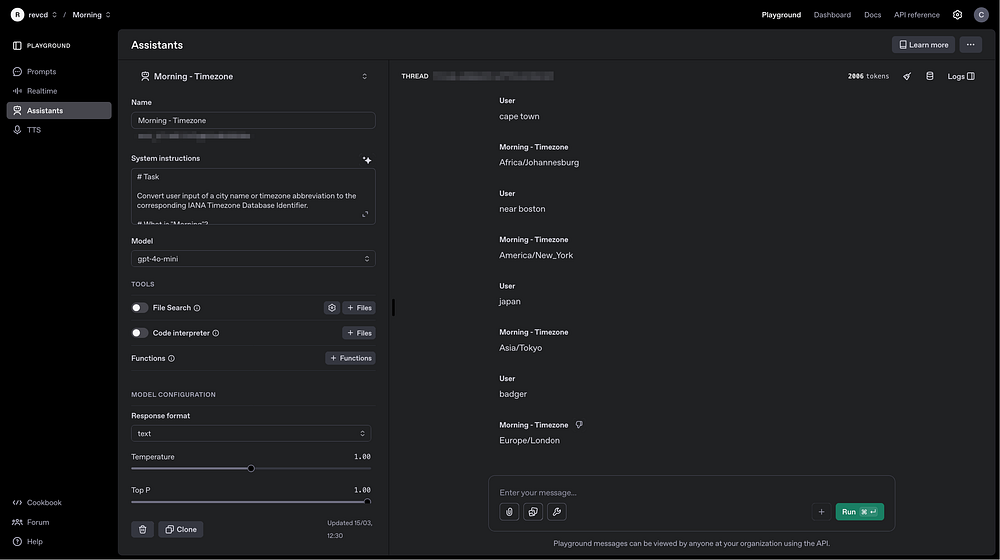1000x560 pixels.
Task: Select Assistants in sidebar
Action: point(59,110)
